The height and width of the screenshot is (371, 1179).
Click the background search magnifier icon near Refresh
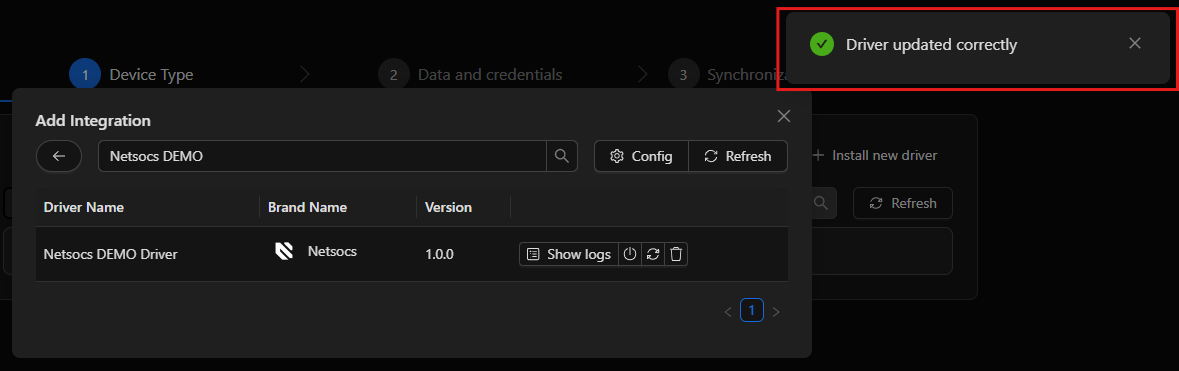pos(821,203)
